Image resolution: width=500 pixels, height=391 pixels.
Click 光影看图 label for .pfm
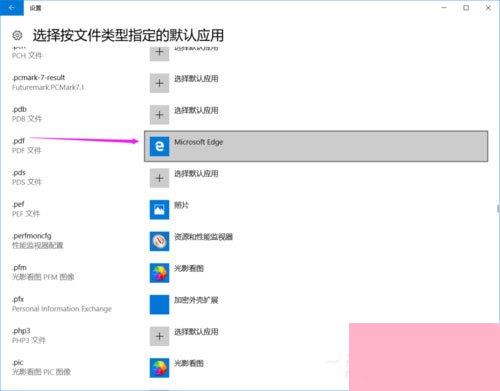tap(189, 269)
